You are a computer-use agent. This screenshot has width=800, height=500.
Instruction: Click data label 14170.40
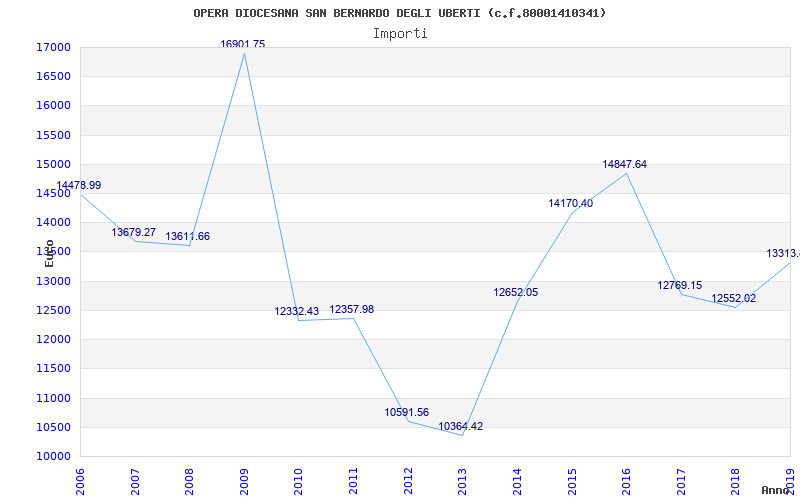coord(570,203)
